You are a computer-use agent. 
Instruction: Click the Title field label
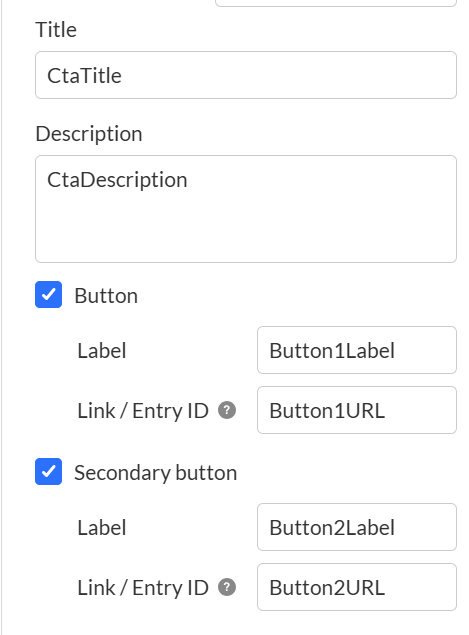coord(56,30)
